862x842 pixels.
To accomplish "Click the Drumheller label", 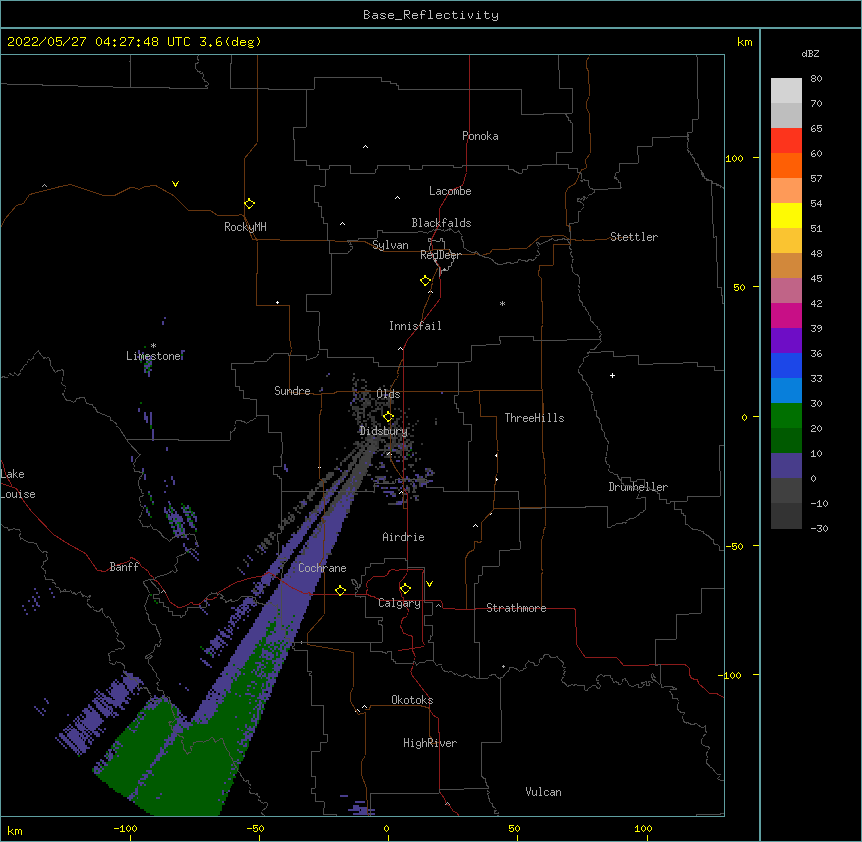I will click(x=638, y=487).
